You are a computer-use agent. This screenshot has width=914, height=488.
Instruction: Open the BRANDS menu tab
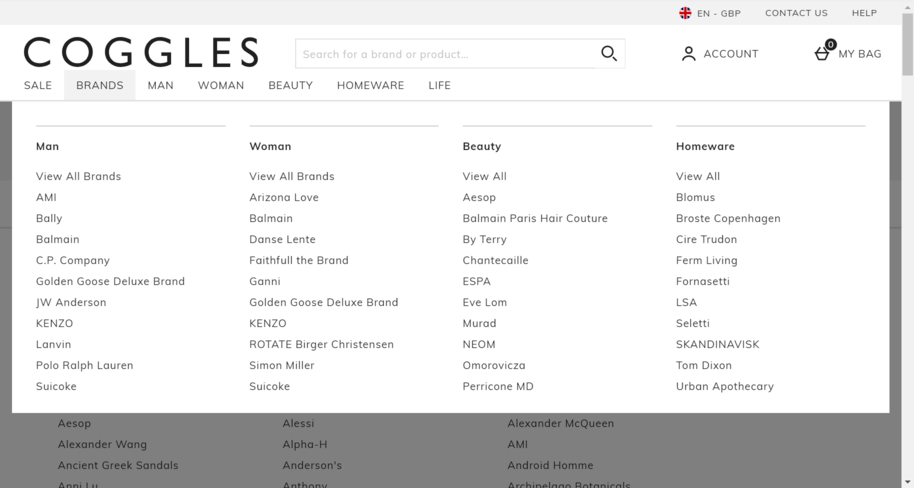coord(100,85)
